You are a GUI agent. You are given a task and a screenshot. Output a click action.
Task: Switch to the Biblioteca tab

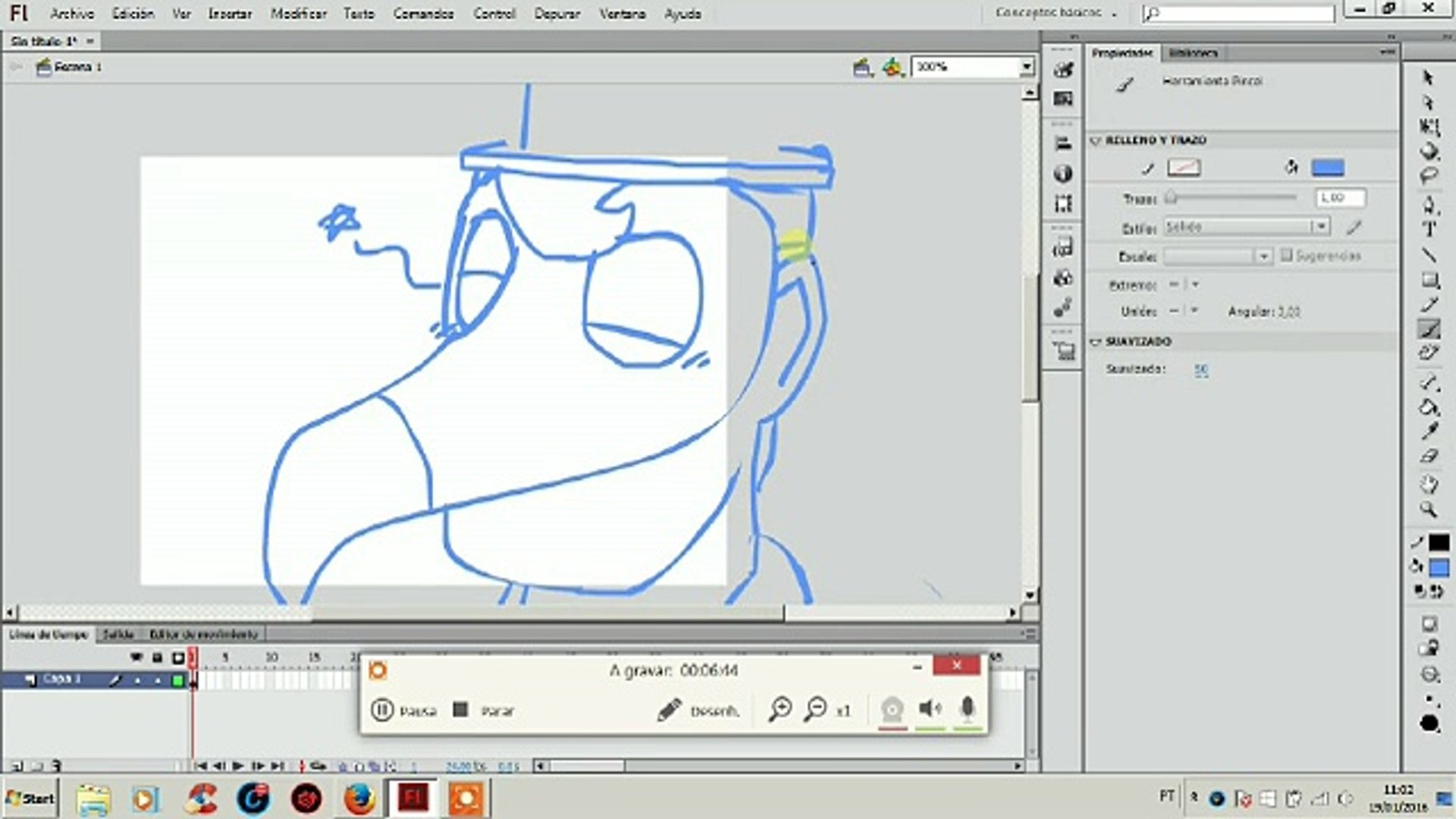click(1193, 53)
